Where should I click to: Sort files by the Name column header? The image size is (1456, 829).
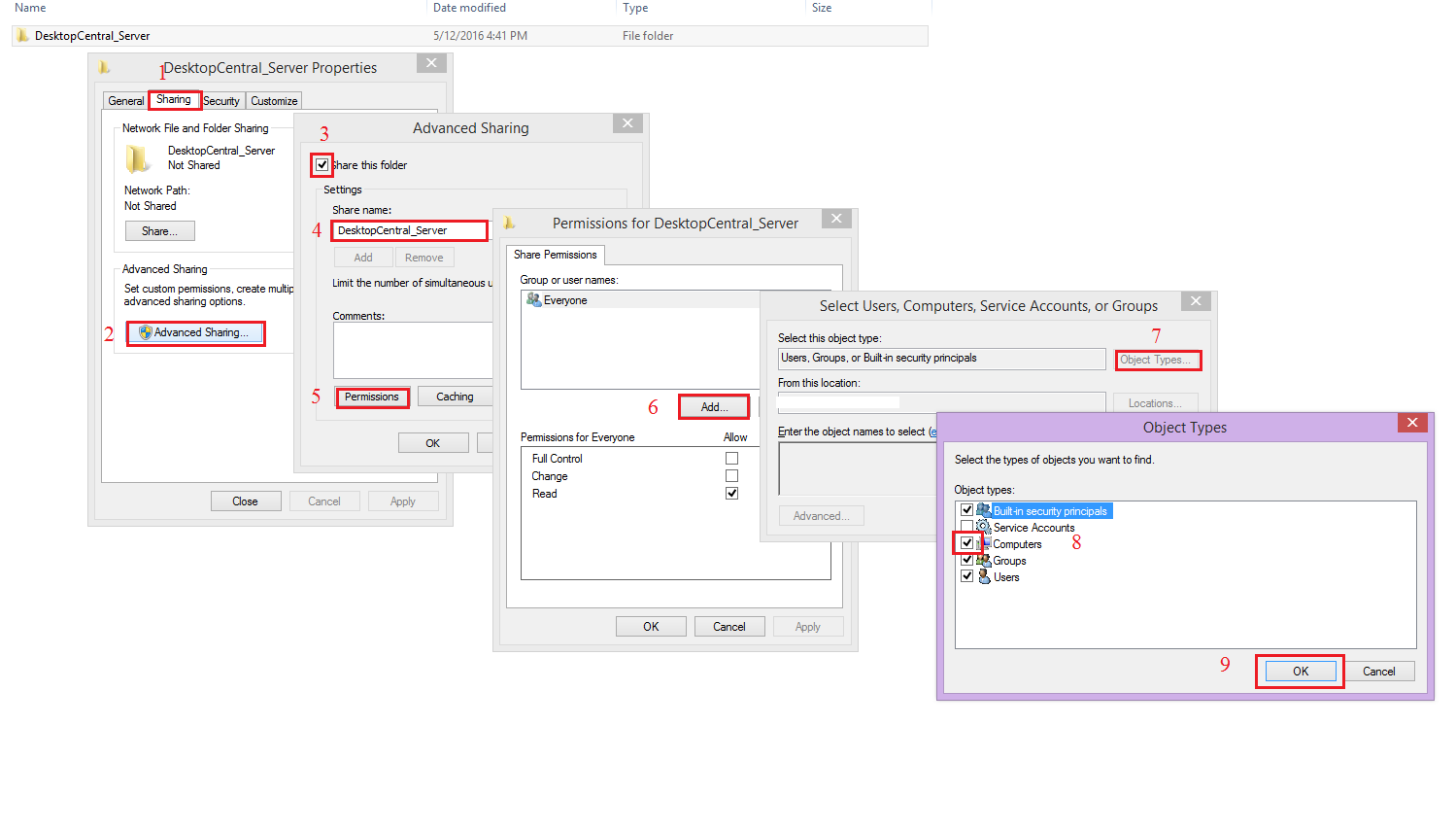30,8
